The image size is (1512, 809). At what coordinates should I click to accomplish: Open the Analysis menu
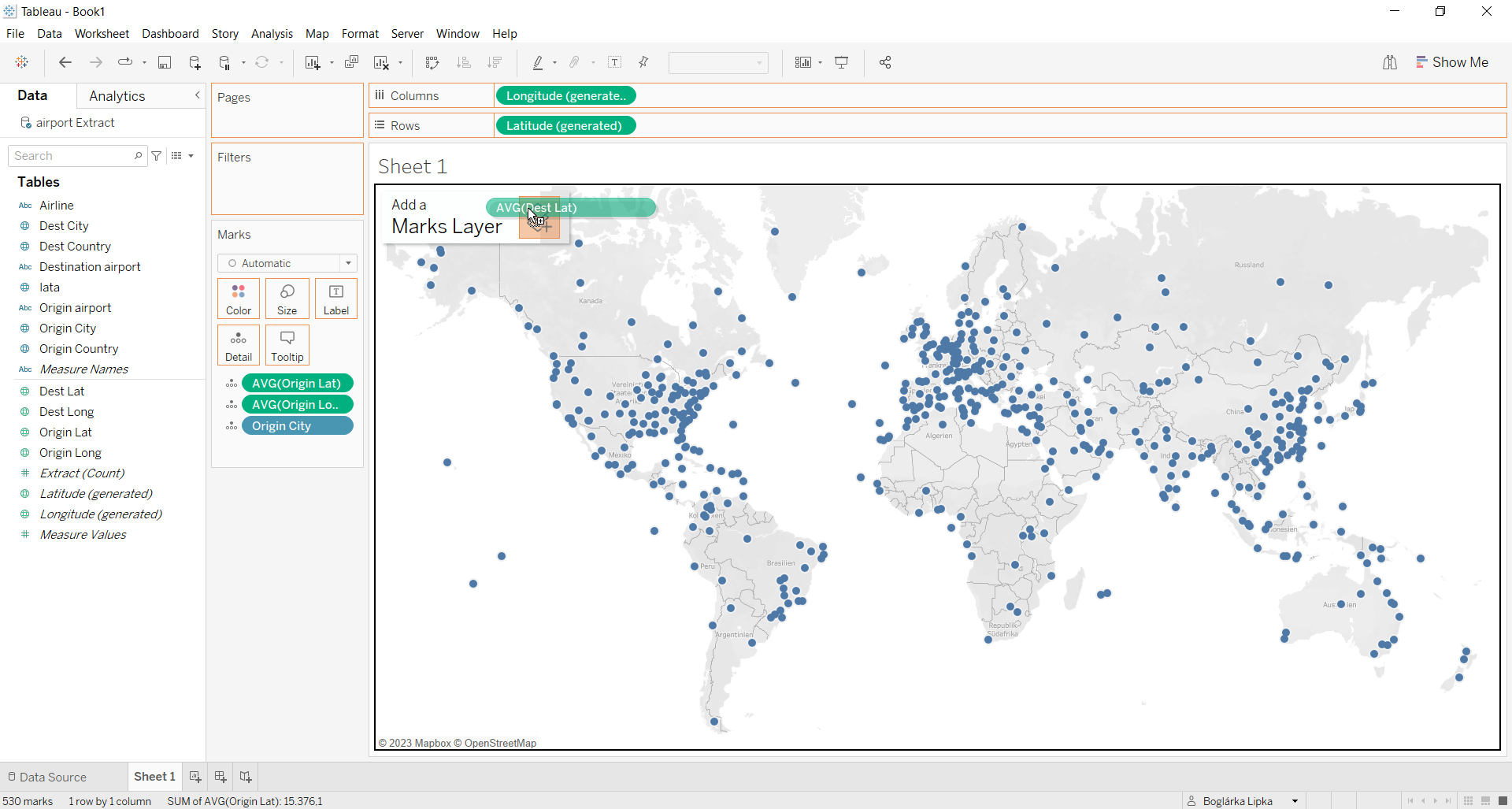(272, 34)
